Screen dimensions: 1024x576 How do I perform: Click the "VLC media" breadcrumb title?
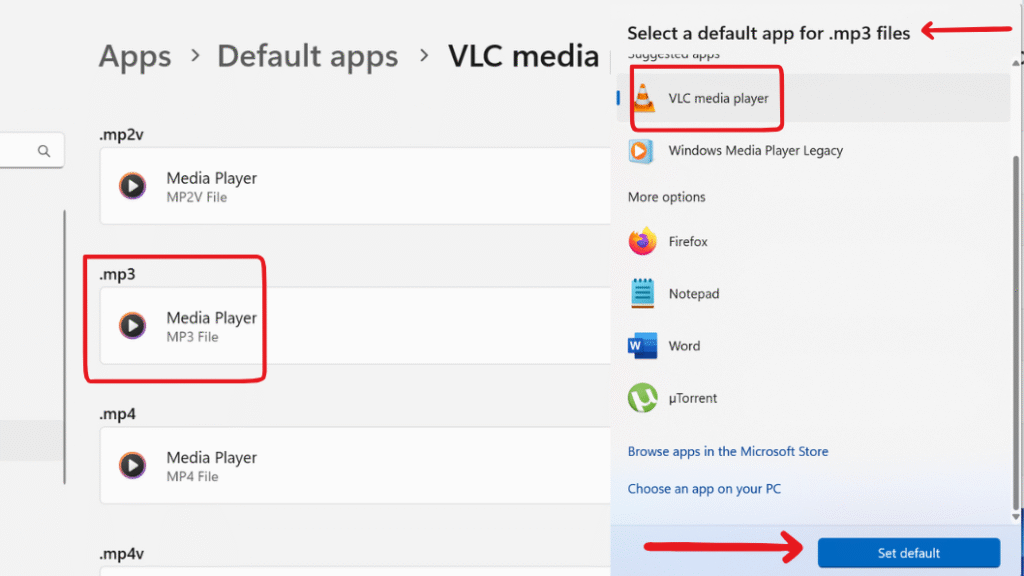pyautogui.click(x=523, y=56)
